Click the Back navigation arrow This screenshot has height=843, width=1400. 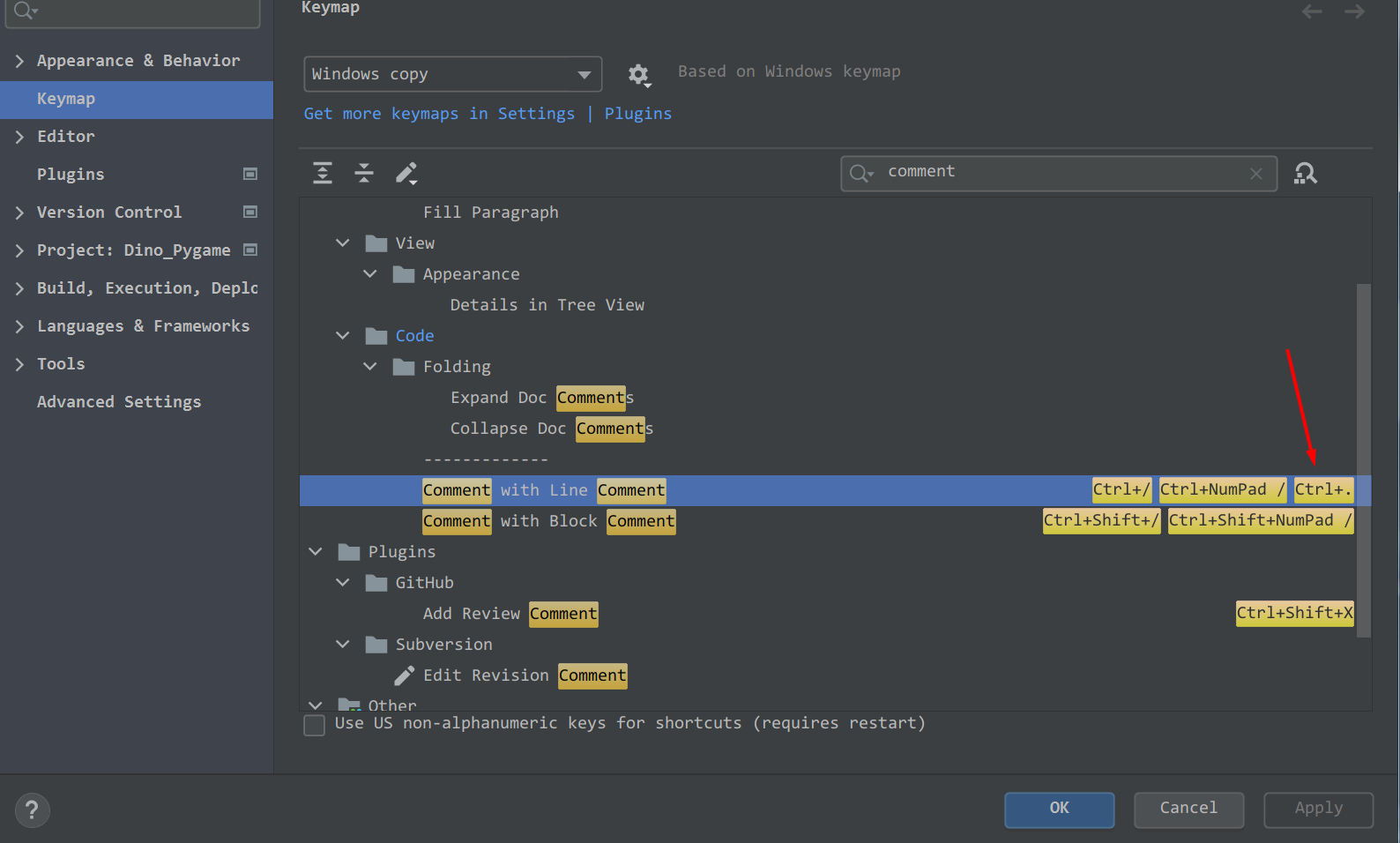pyautogui.click(x=1312, y=11)
